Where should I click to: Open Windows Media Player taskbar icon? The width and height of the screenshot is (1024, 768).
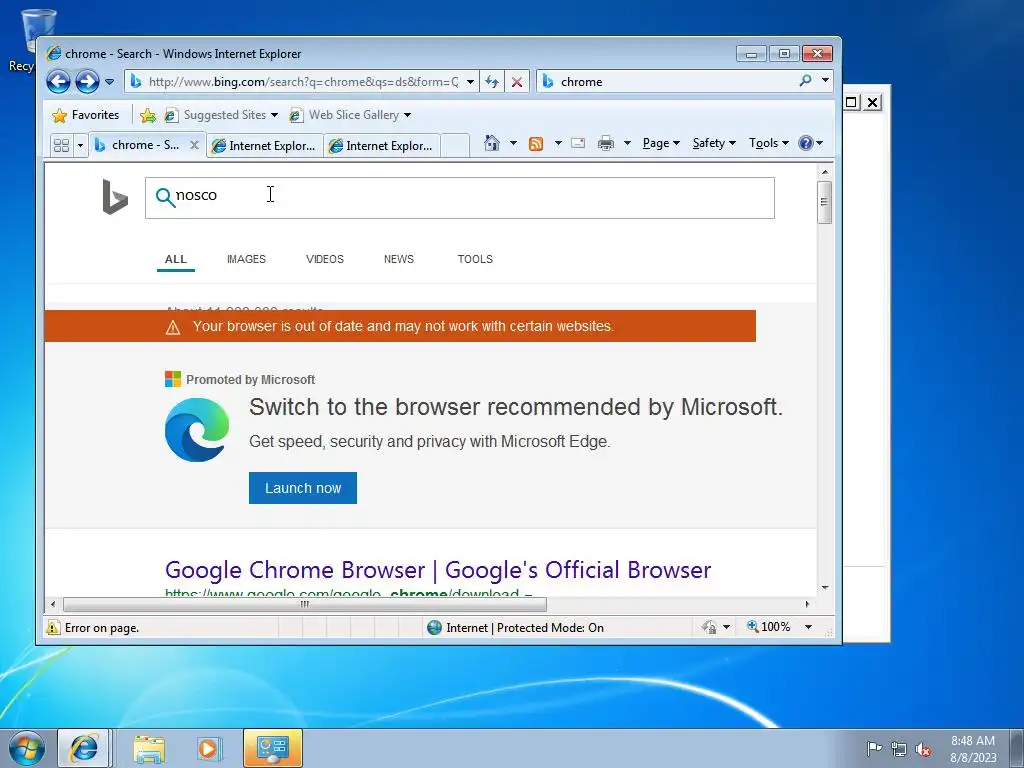(x=209, y=748)
